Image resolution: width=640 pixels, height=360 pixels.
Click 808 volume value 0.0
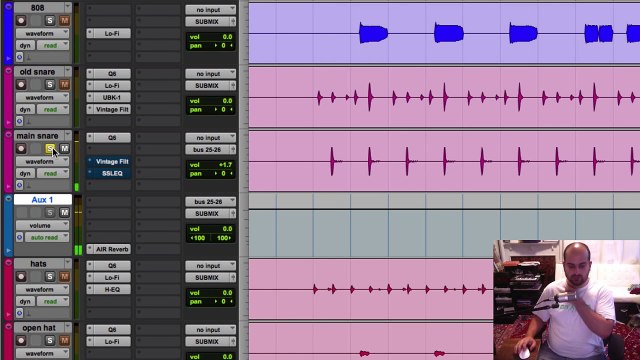click(x=227, y=37)
